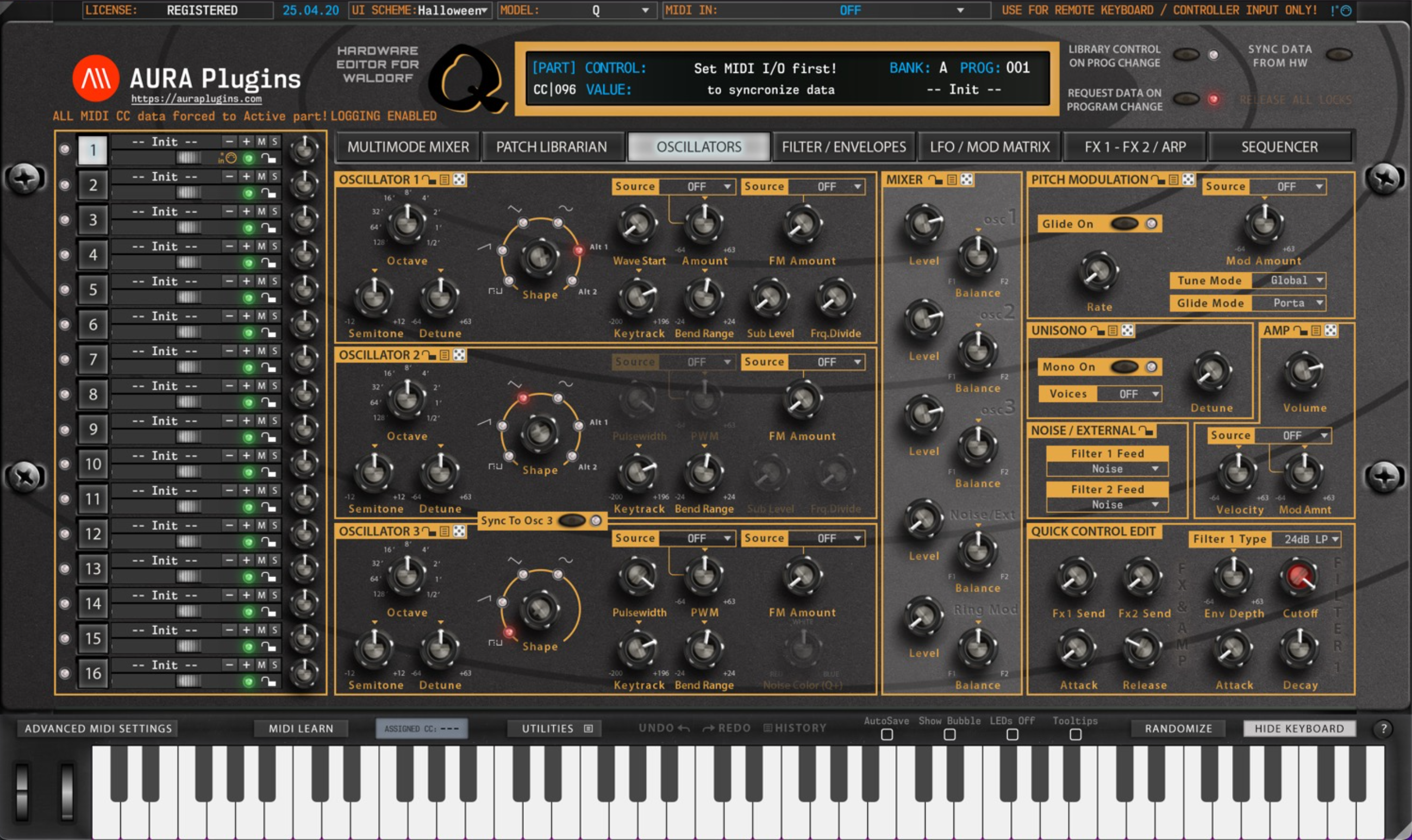Click the Oscillator 1 randomize dice icon
Screen dimensions: 1412x840
tap(459, 179)
